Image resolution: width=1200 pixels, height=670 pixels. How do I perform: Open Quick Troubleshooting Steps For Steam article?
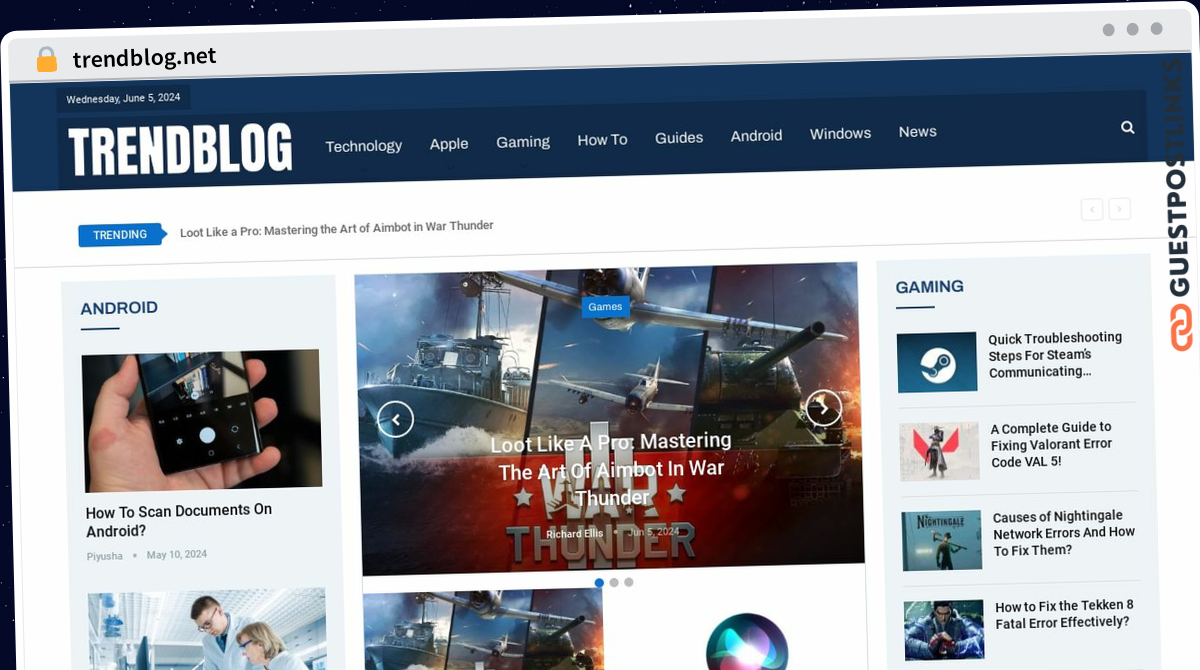[1055, 355]
